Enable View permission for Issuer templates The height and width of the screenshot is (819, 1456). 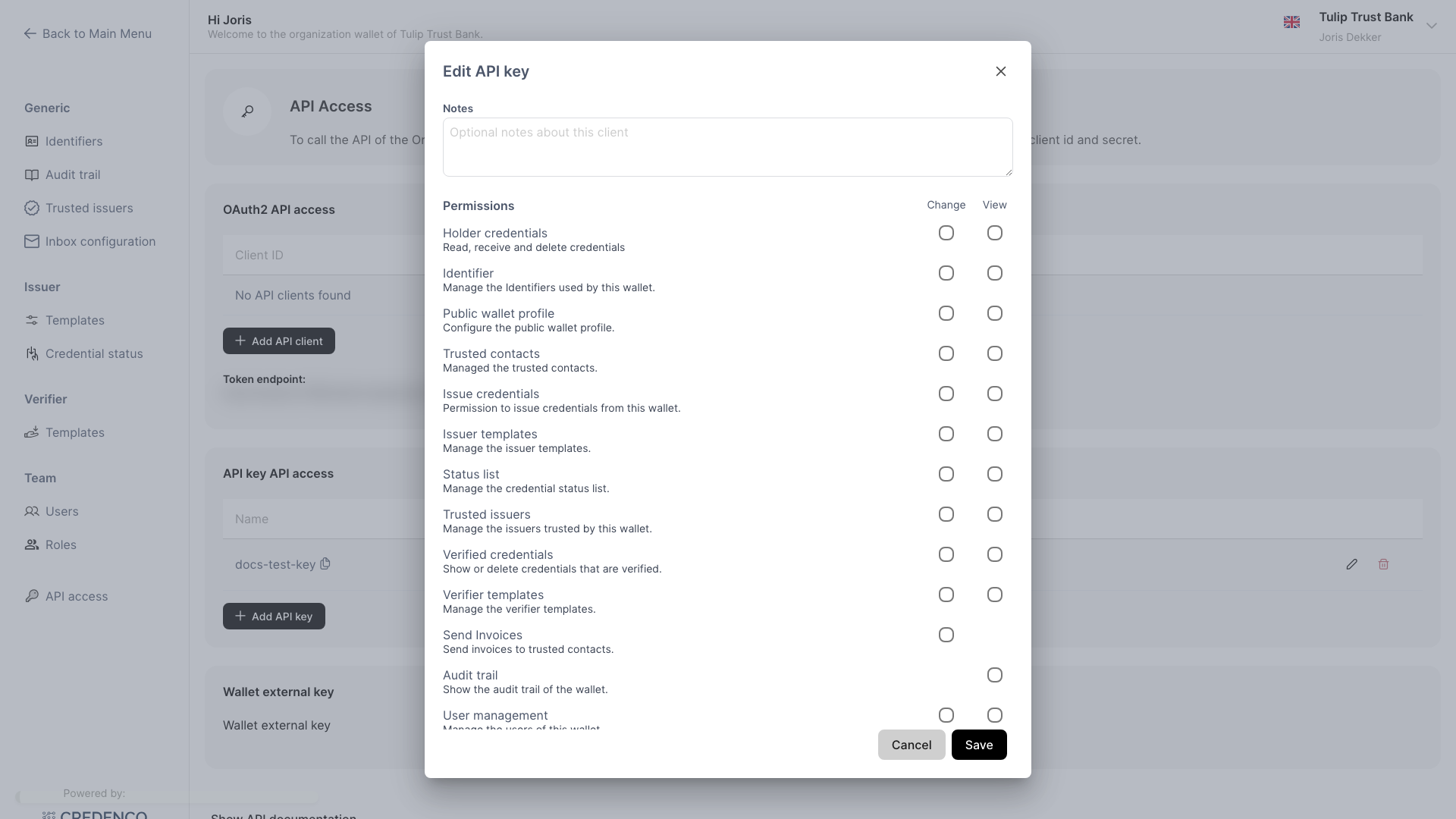tap(994, 434)
